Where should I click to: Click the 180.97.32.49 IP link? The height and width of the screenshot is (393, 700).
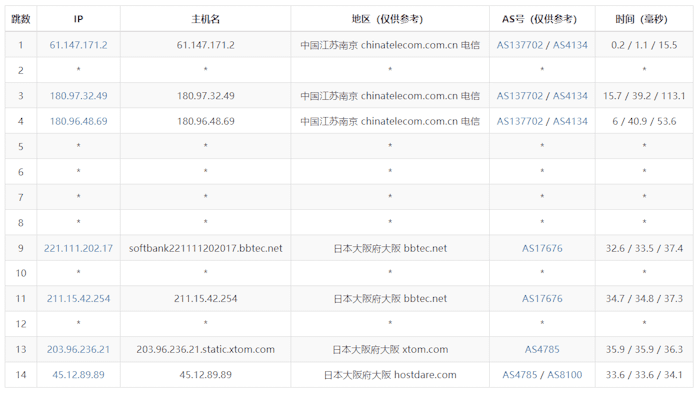coord(78,96)
